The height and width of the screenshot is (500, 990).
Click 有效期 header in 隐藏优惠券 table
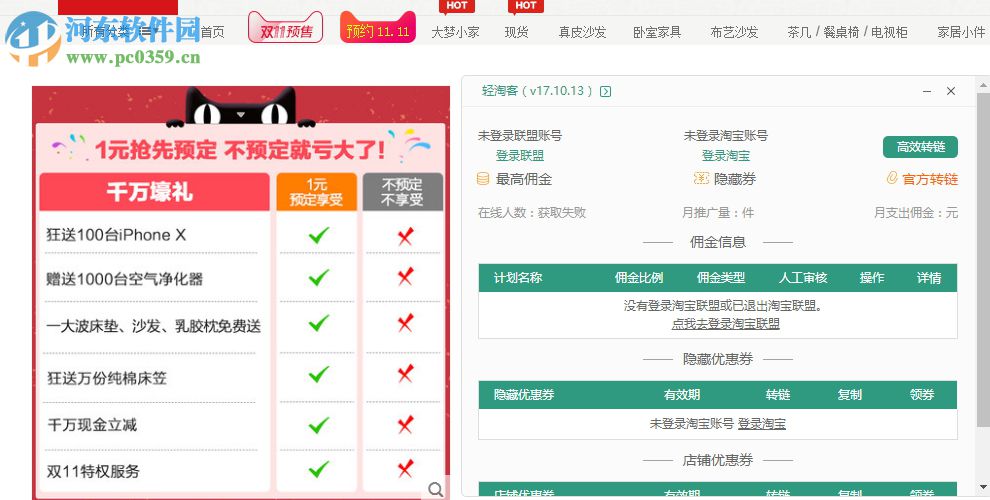click(682, 395)
